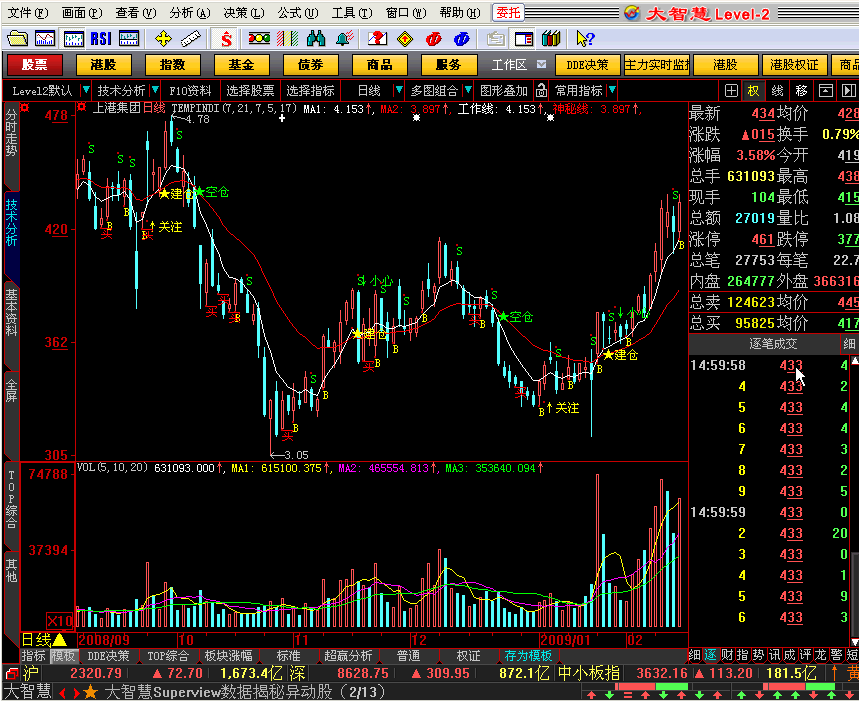Image resolution: width=859 pixels, height=701 pixels.
Task: Click the 港股权证 workspace button
Action: (794, 65)
